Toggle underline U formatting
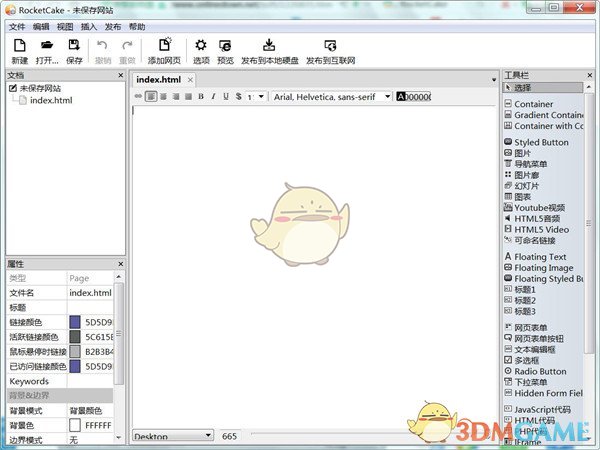Viewport: 600px width, 450px height. coord(226,96)
